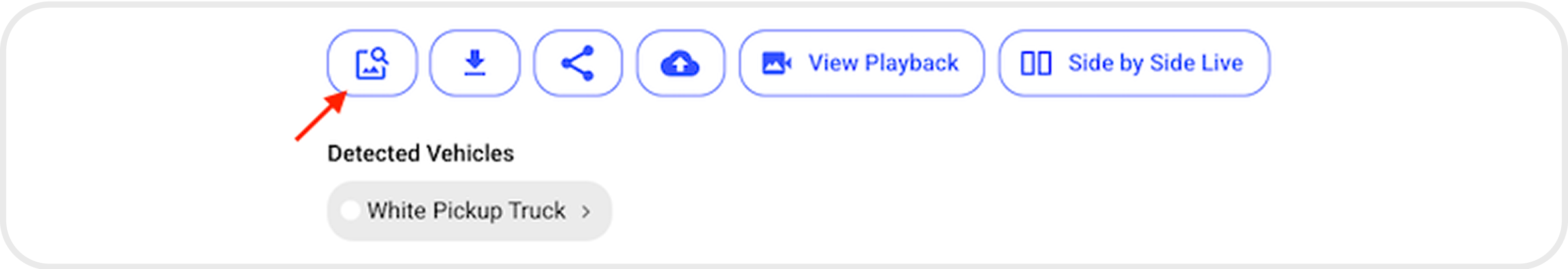Viewport: 1568px width, 269px height.
Task: Click the cloud upload icon
Action: 680,63
